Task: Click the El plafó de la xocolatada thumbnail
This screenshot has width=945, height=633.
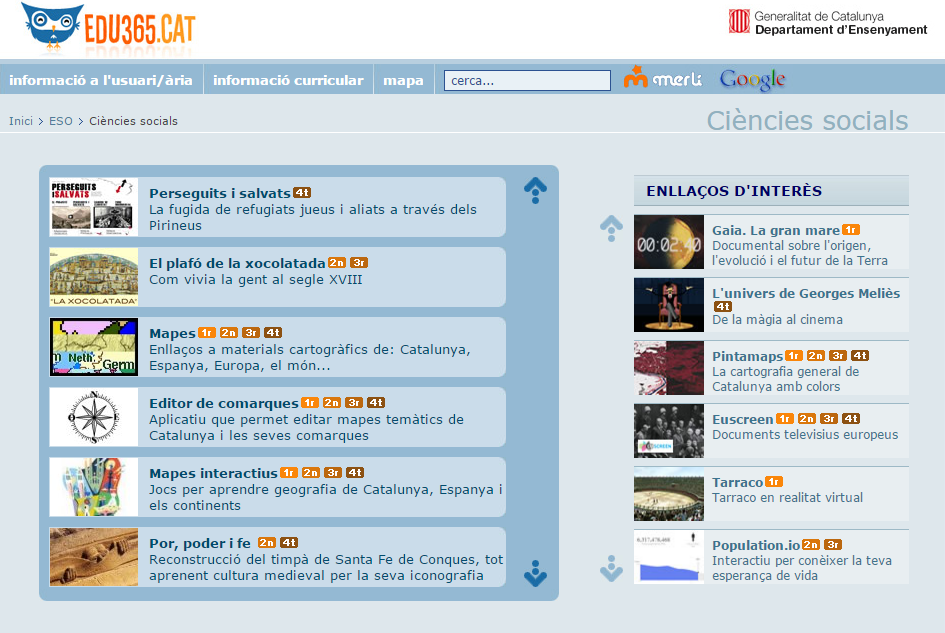Action: [94, 277]
